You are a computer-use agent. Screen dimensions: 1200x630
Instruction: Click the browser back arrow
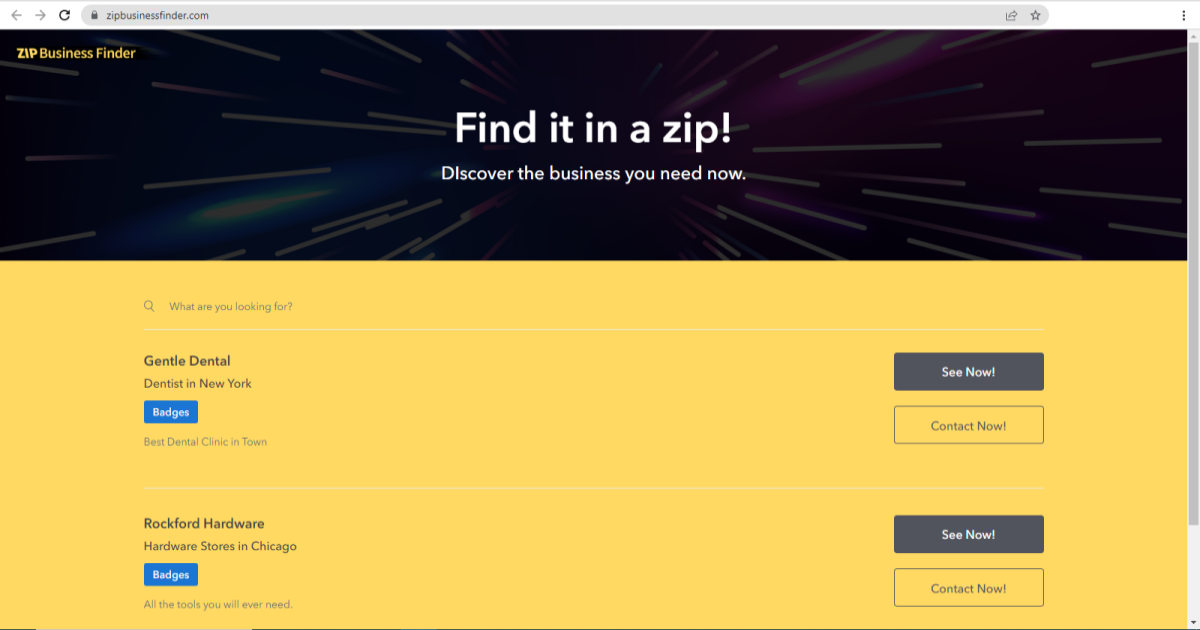tap(16, 15)
